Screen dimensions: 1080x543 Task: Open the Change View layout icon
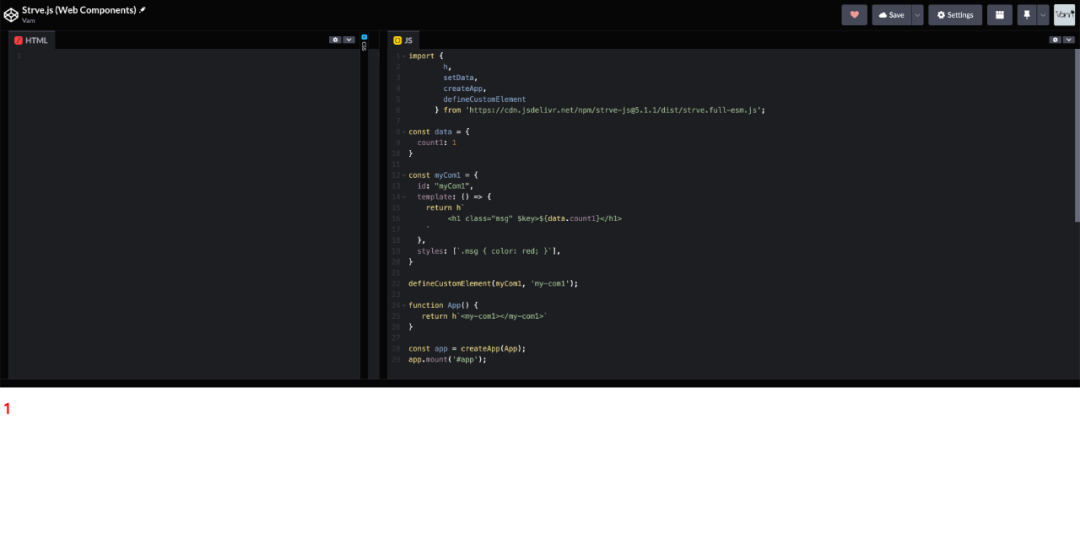[999, 15]
